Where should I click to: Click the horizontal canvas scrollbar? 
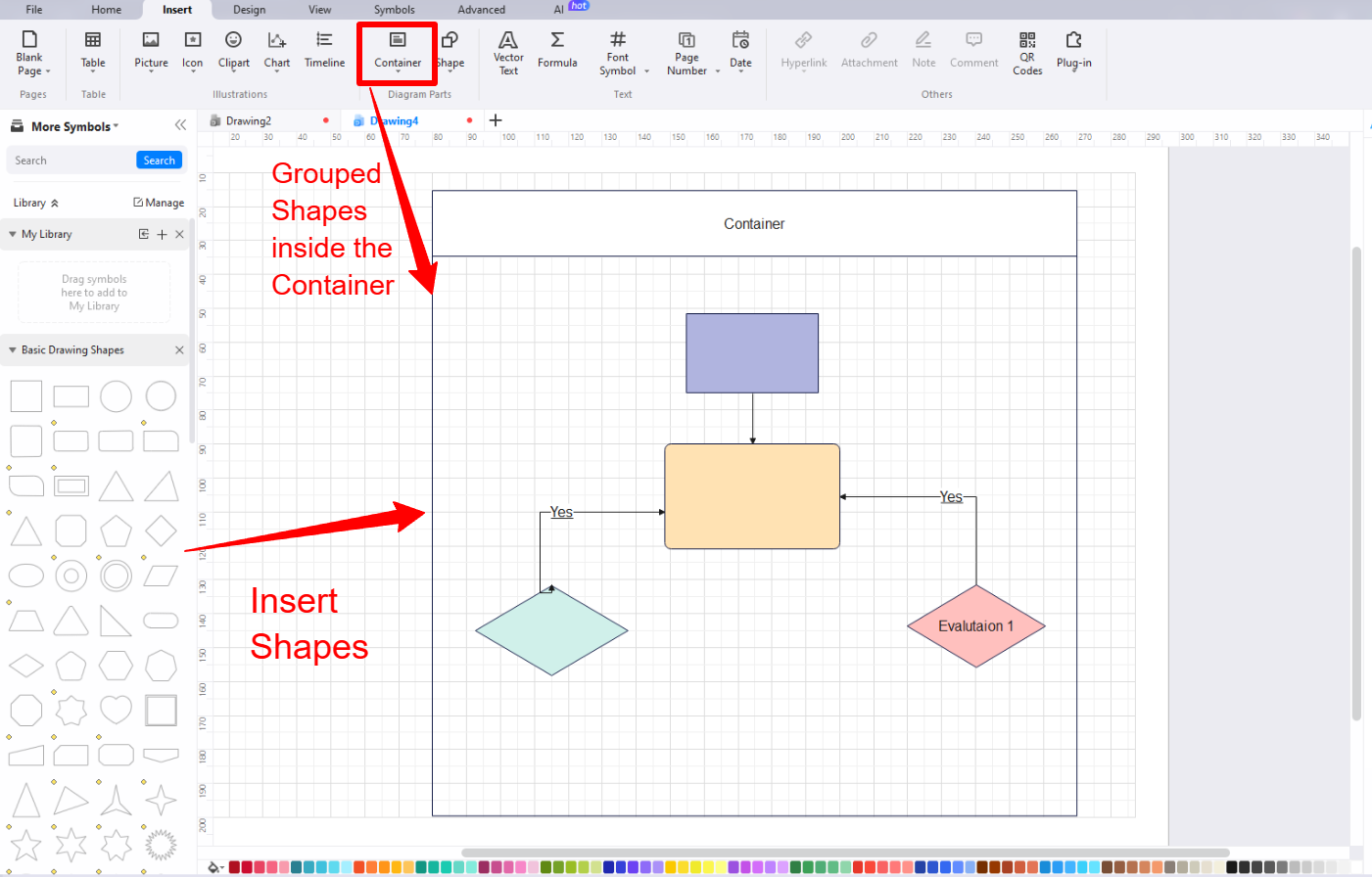845,853
